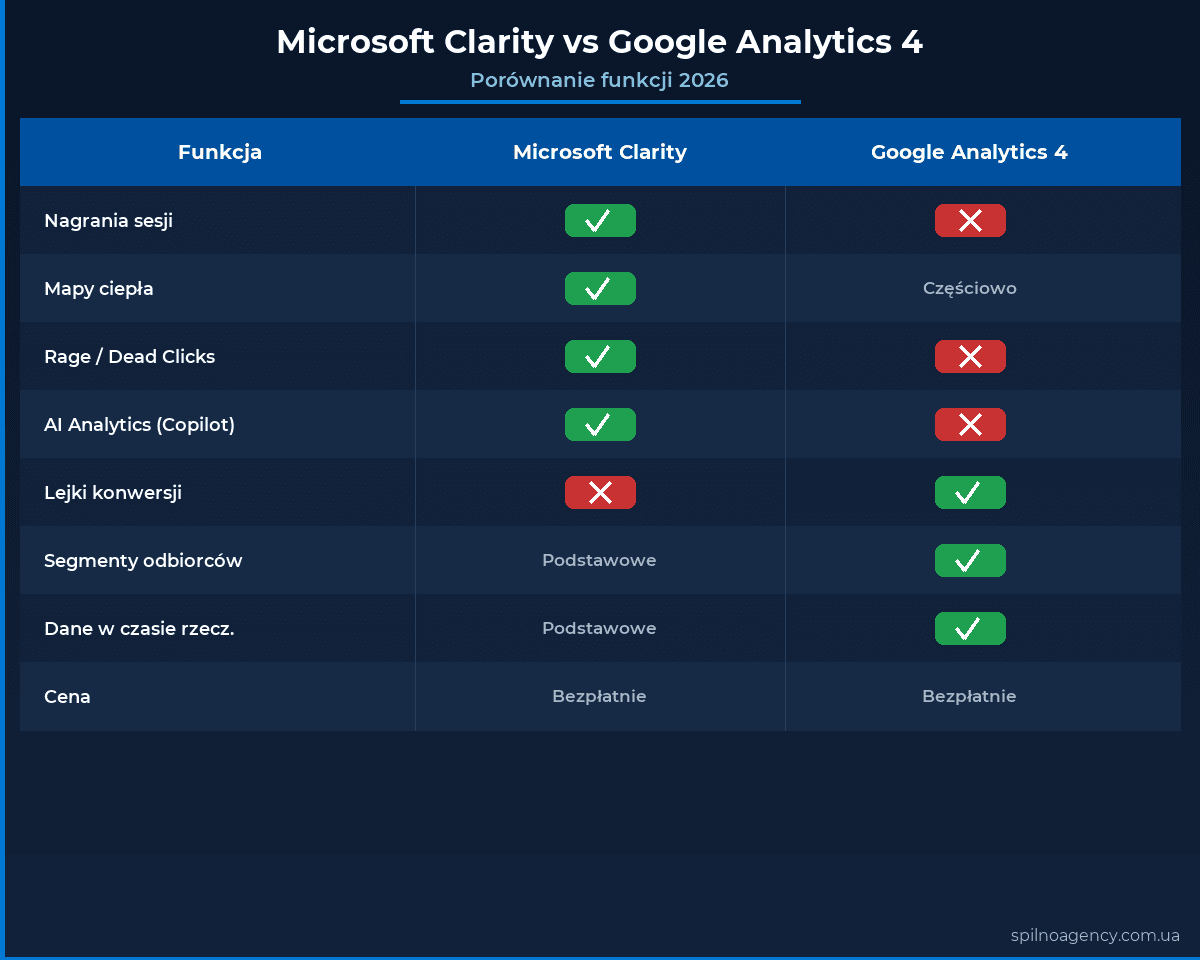Click the 'Google Analytics 4' column header
This screenshot has width=1200, height=960.
970,152
